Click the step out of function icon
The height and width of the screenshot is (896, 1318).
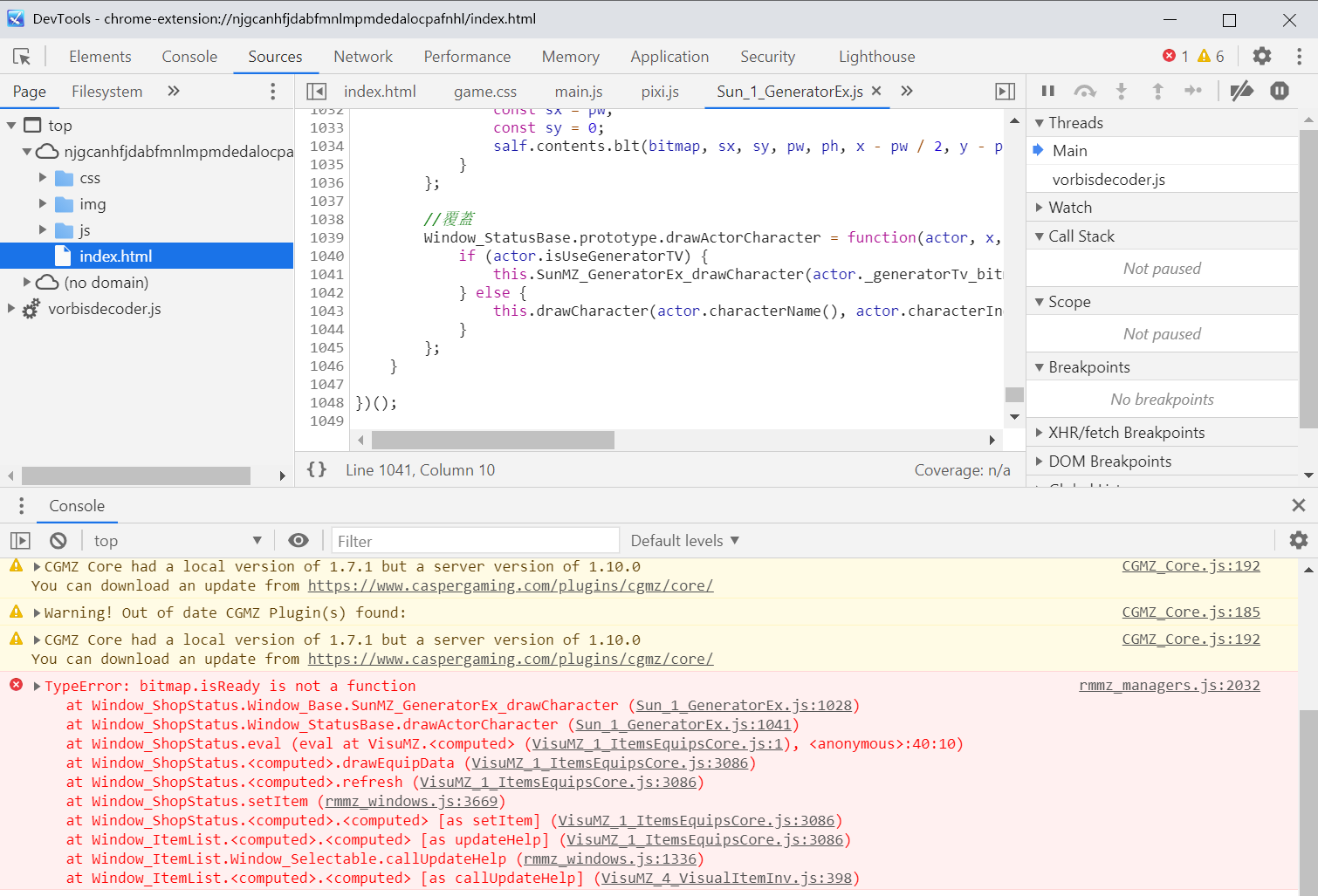pos(1157,91)
